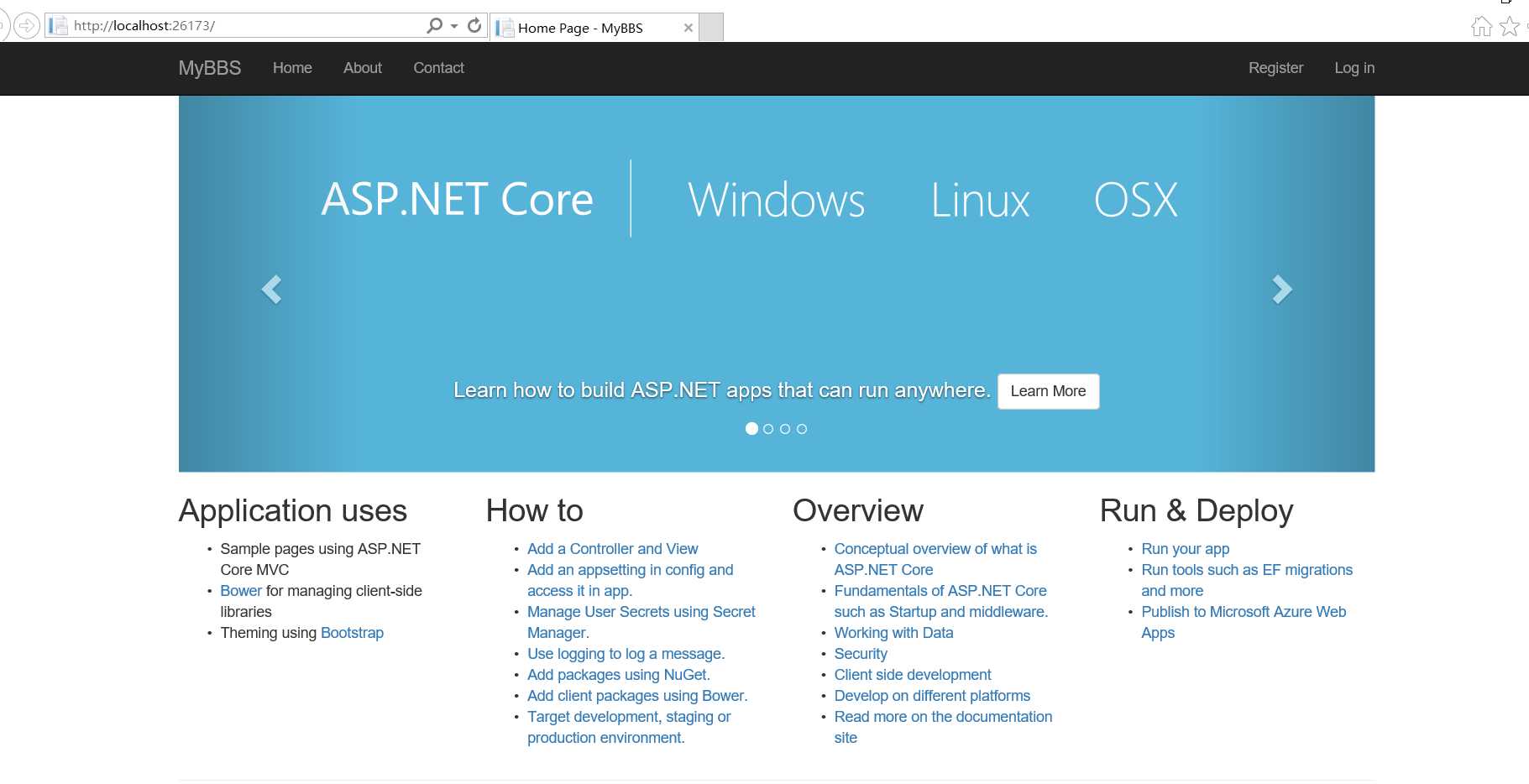This screenshot has height=784, width=1529.
Task: Open Conceptual overview of ASP.NET Core link
Action: [935, 559]
